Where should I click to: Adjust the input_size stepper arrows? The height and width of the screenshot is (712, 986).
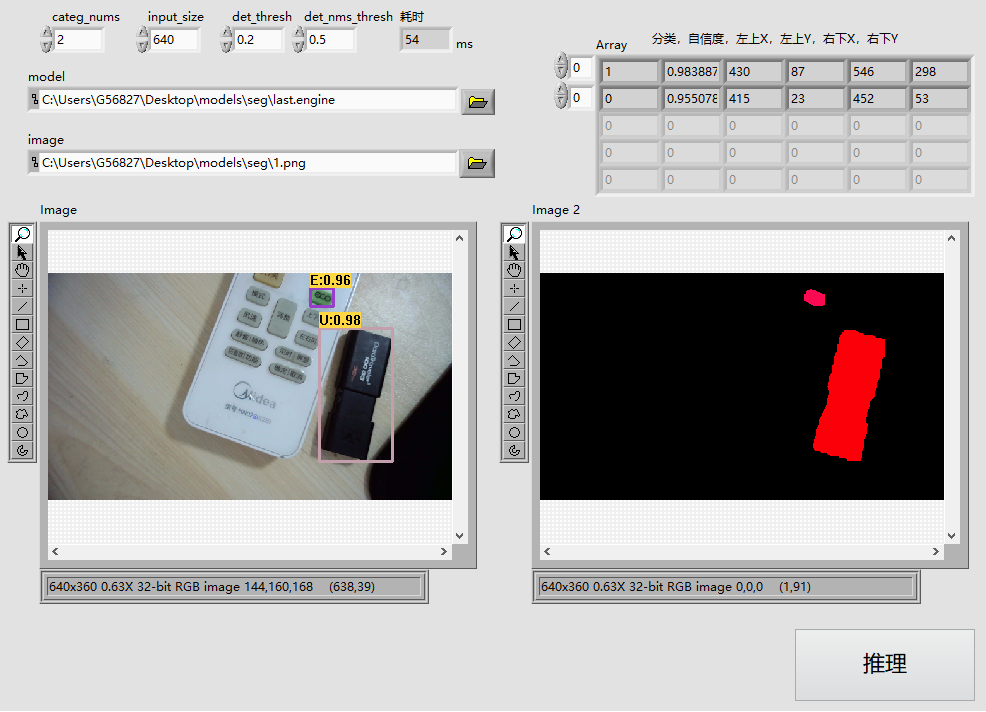(x=143, y=40)
